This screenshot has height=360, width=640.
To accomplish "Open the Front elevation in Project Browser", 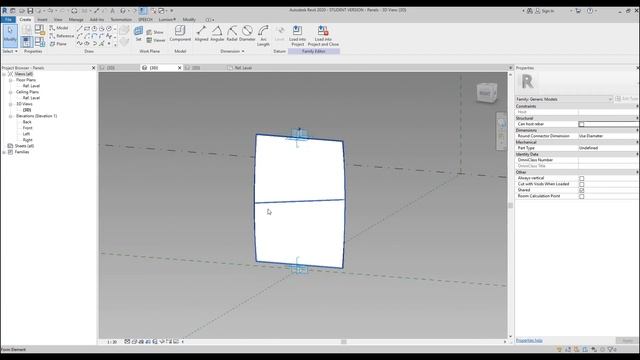I will click(x=27, y=128).
